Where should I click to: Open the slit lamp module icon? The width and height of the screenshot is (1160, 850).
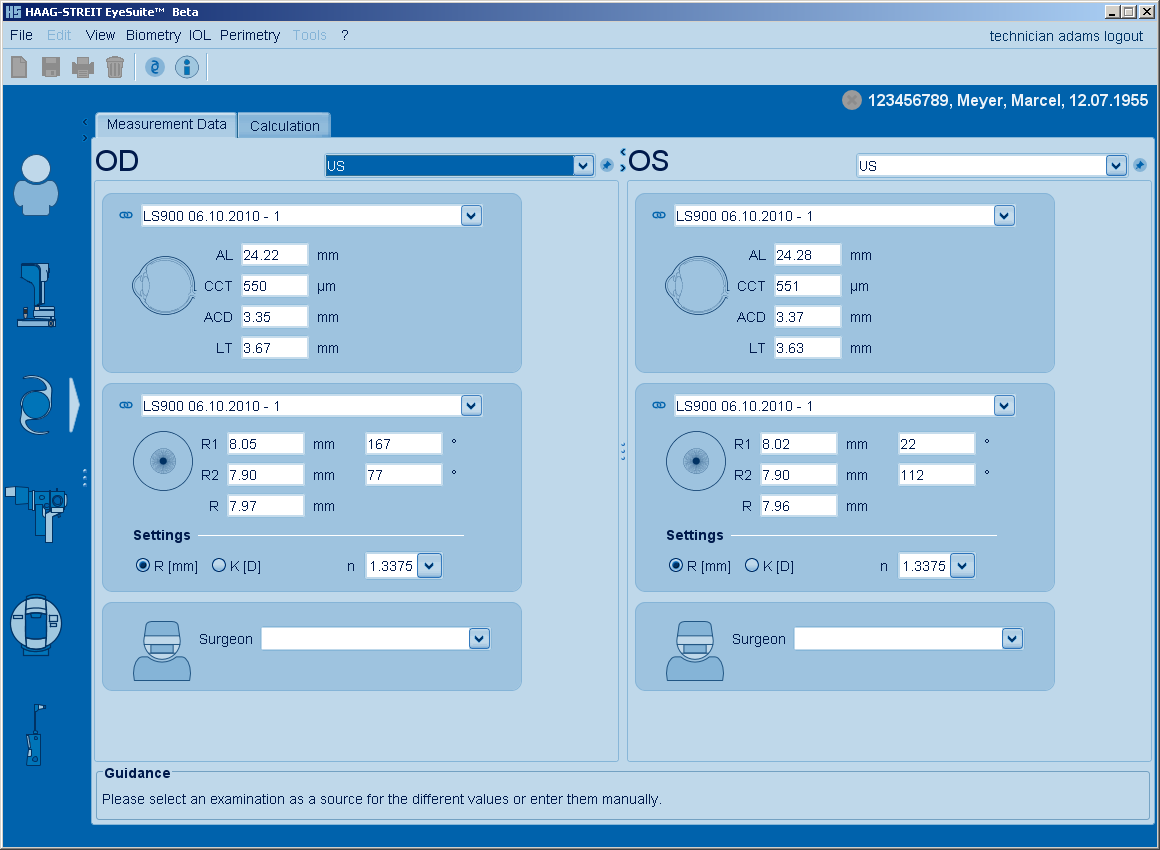click(x=38, y=295)
